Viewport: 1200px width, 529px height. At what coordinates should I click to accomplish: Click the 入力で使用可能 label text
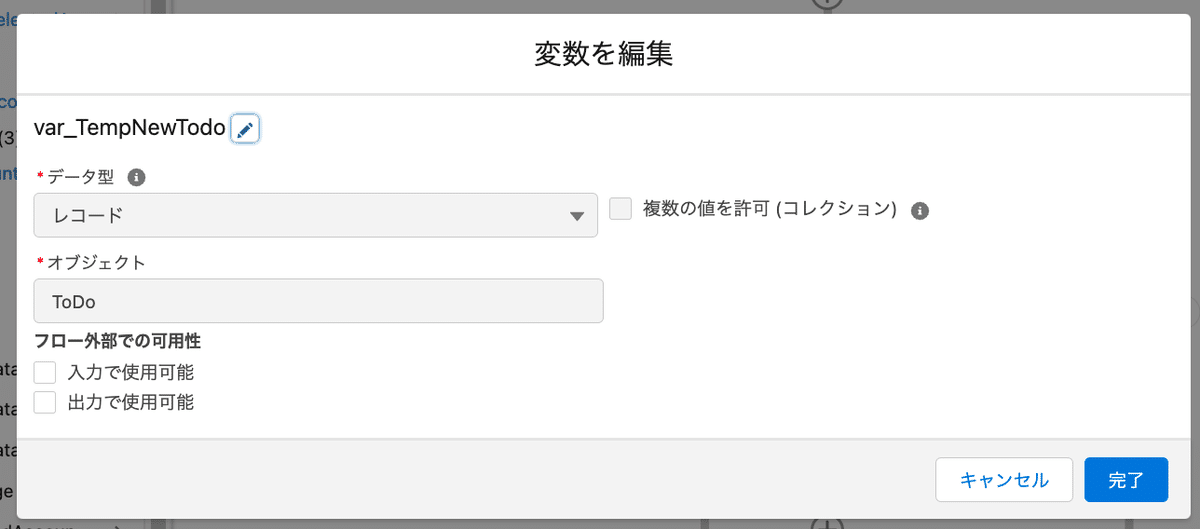(130, 373)
